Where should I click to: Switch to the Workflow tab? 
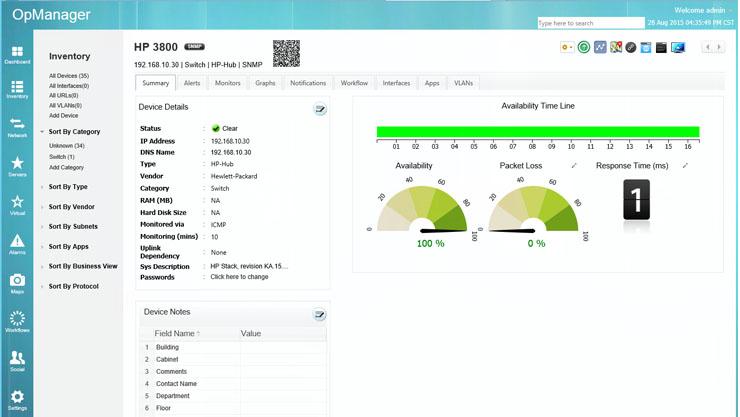pyautogui.click(x=354, y=83)
